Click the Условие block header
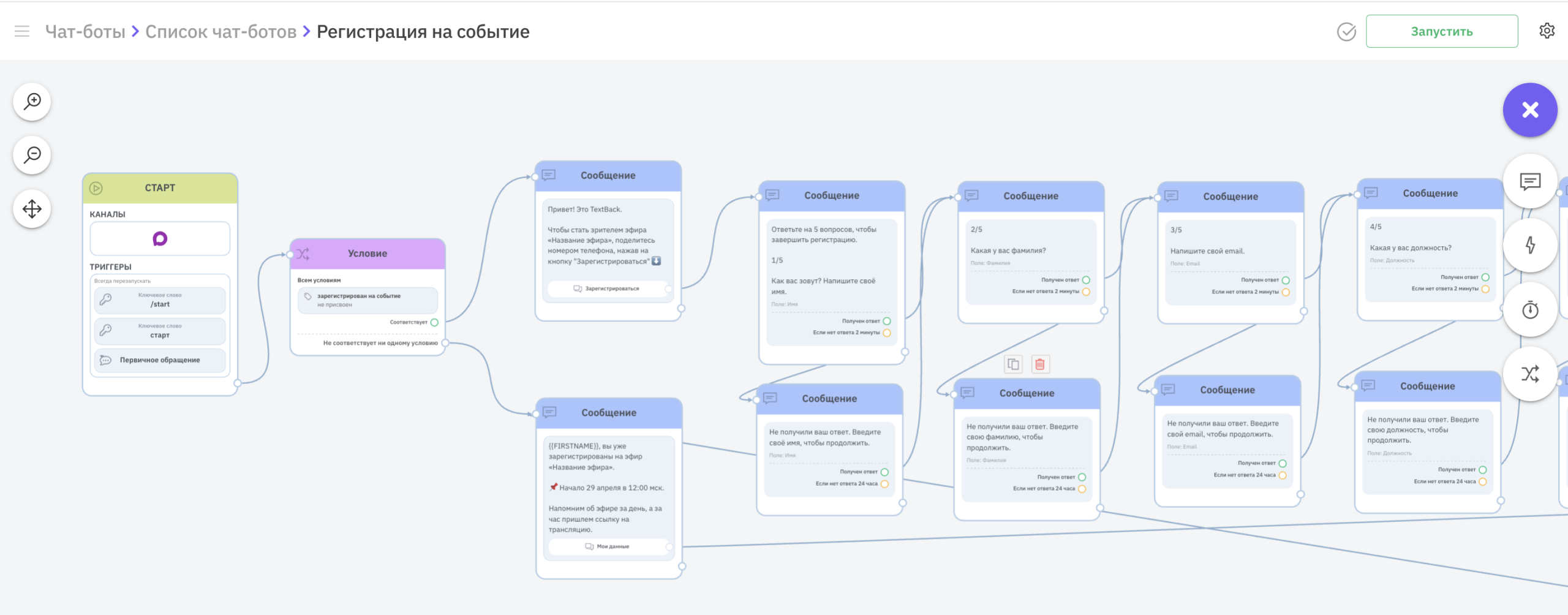The image size is (1568, 615). point(367,254)
